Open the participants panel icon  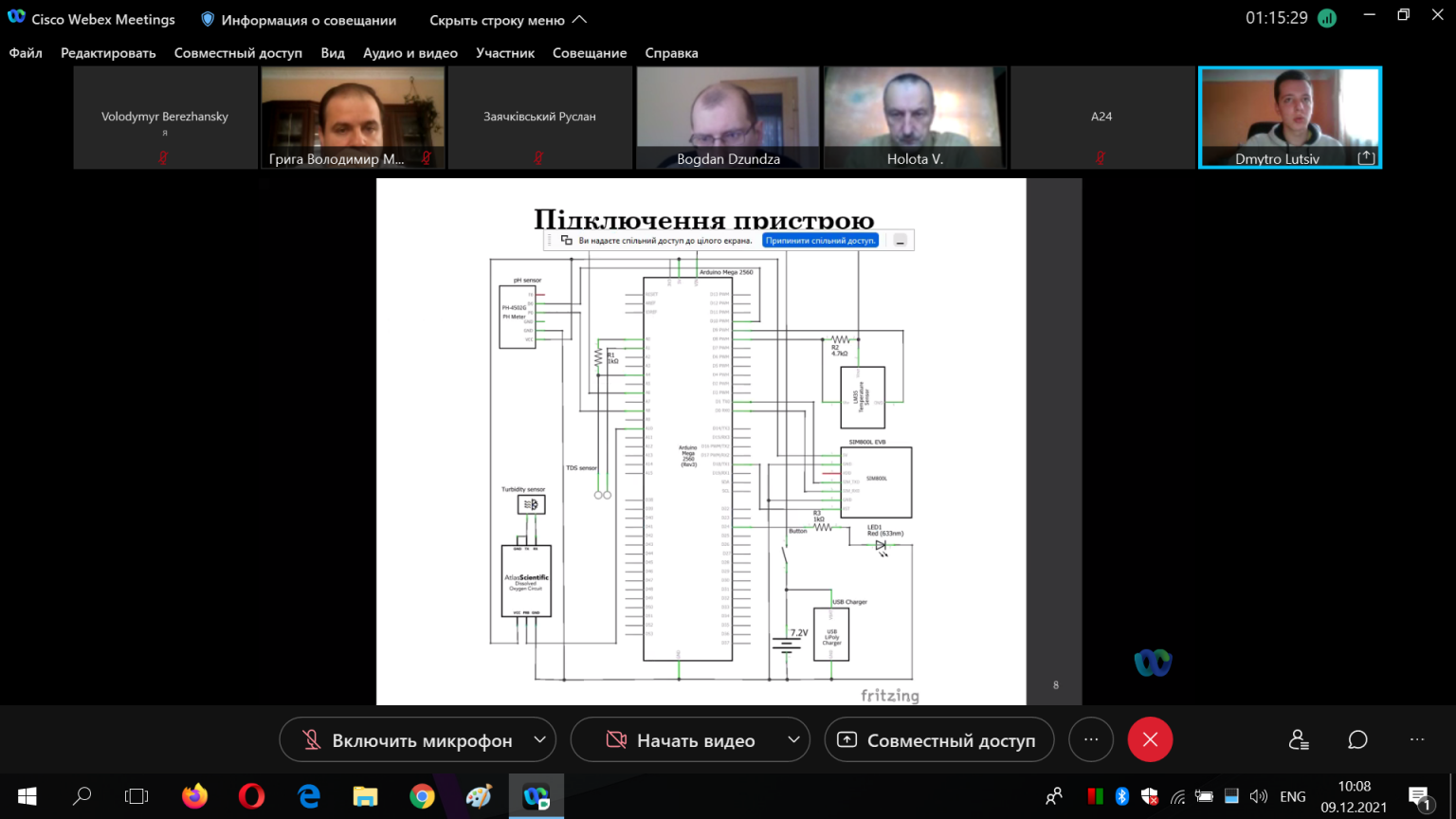[1299, 740]
